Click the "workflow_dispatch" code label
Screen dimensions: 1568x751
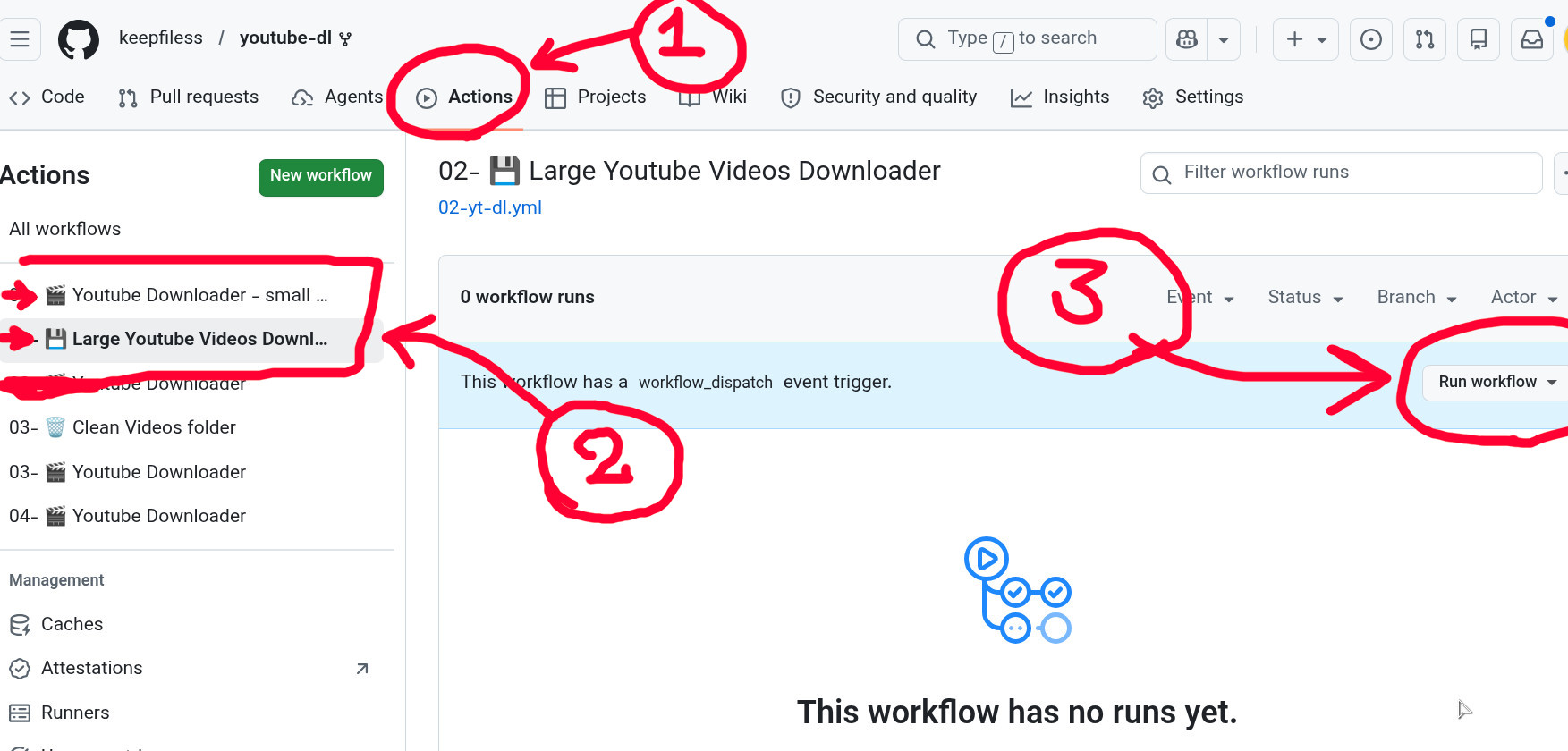706,383
